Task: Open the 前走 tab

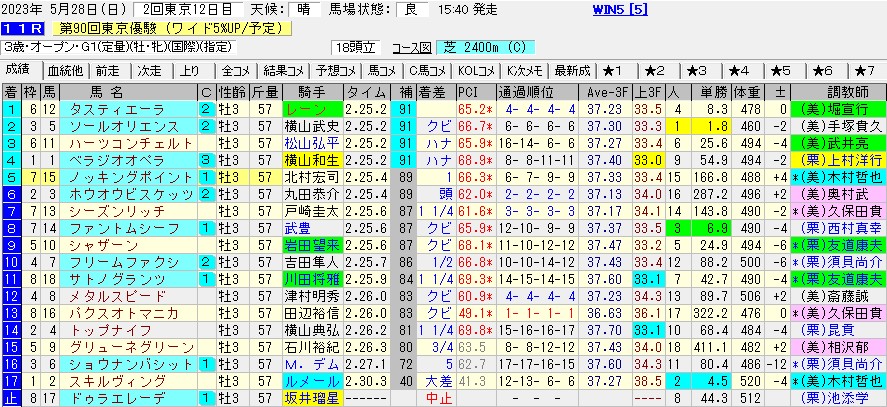Action: 107,71
